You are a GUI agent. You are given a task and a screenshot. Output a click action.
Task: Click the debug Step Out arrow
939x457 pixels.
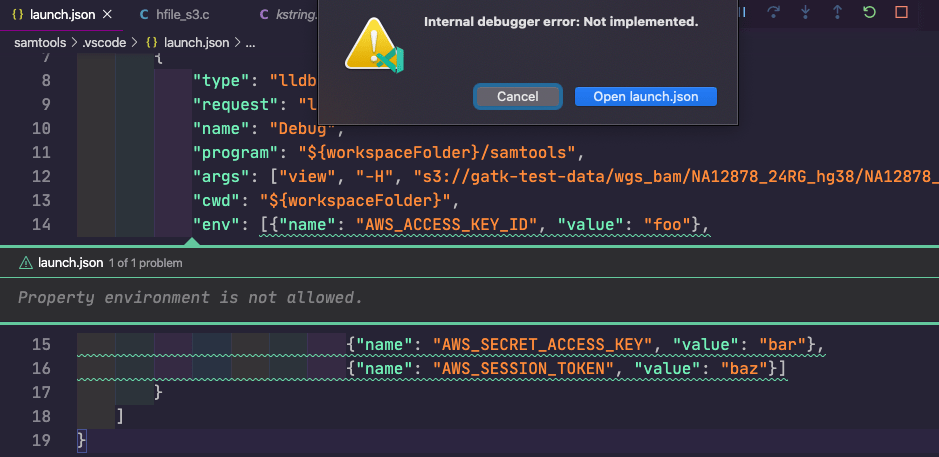click(837, 13)
